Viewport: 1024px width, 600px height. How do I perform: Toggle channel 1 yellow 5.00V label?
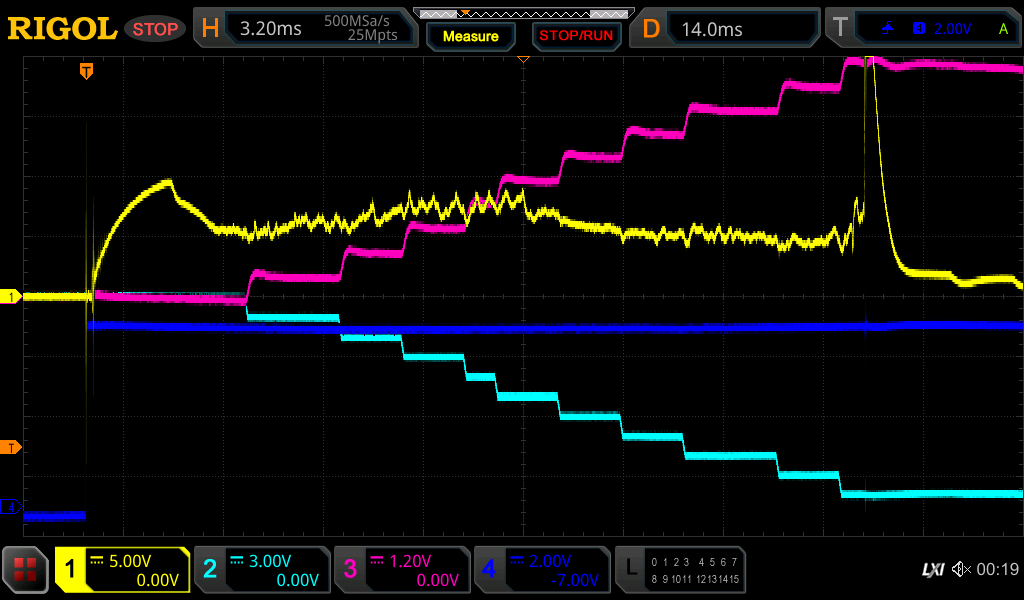coord(122,570)
